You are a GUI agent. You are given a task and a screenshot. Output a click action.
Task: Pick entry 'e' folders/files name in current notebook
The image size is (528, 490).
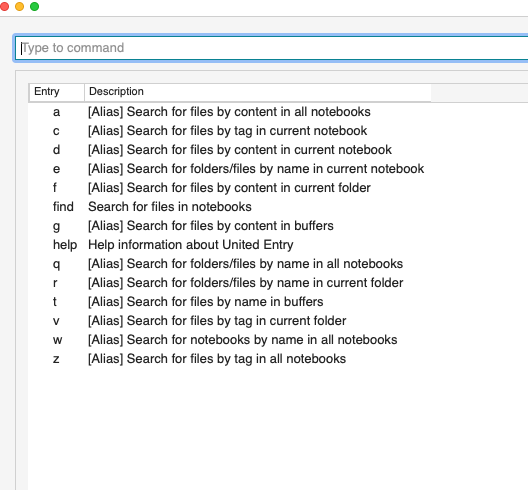click(278, 169)
